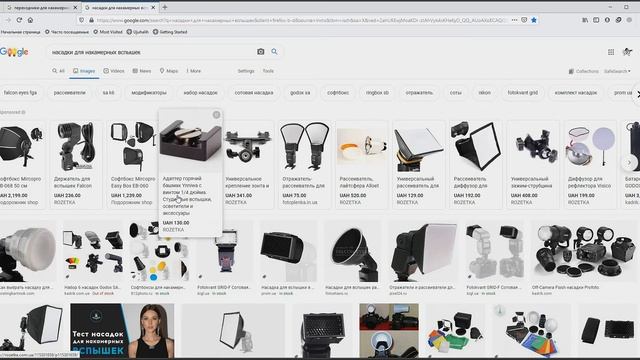Switch to the Videos tab
Image resolution: width=640 pixels, height=360 pixels.
(114, 71)
